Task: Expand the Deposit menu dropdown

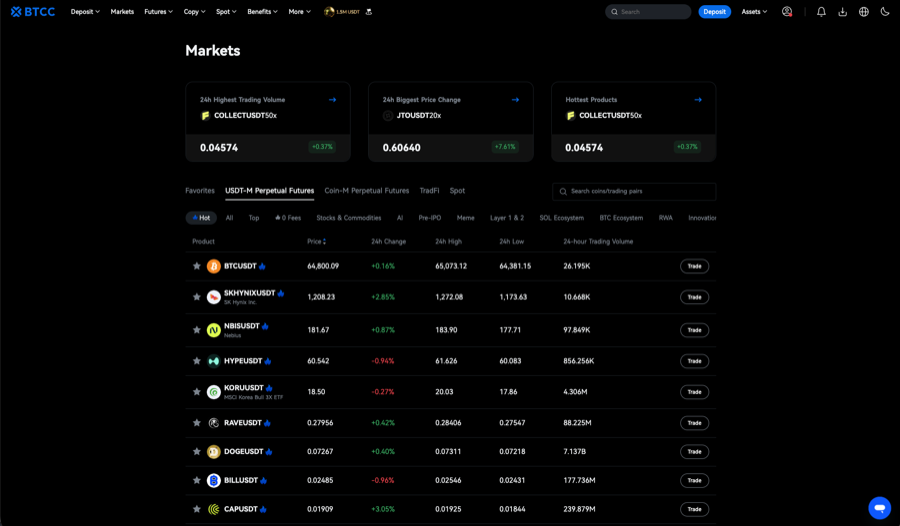Action: click(x=85, y=11)
